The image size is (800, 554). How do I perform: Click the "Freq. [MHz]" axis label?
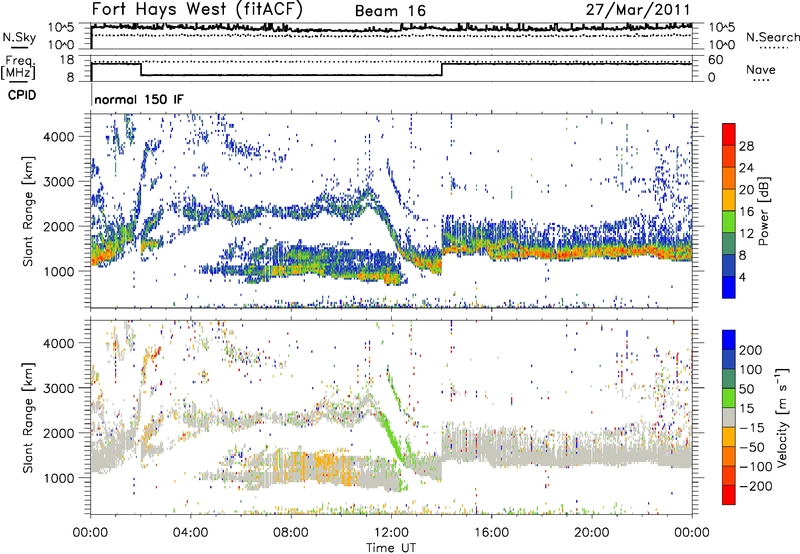click(18, 67)
